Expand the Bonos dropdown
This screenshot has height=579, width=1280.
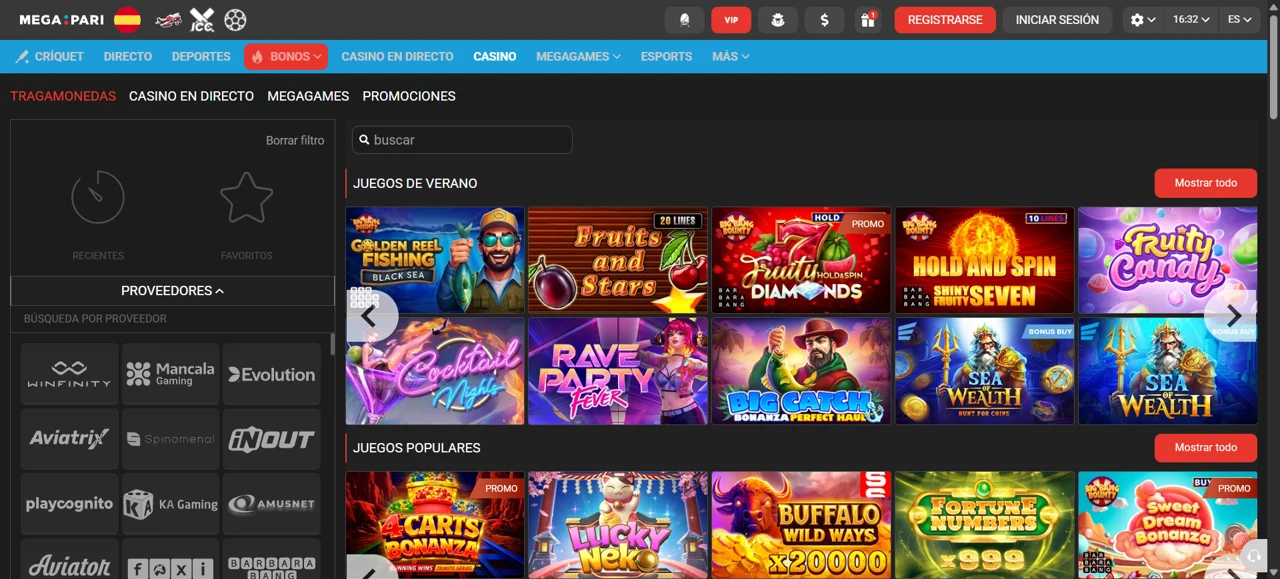pyautogui.click(x=286, y=57)
